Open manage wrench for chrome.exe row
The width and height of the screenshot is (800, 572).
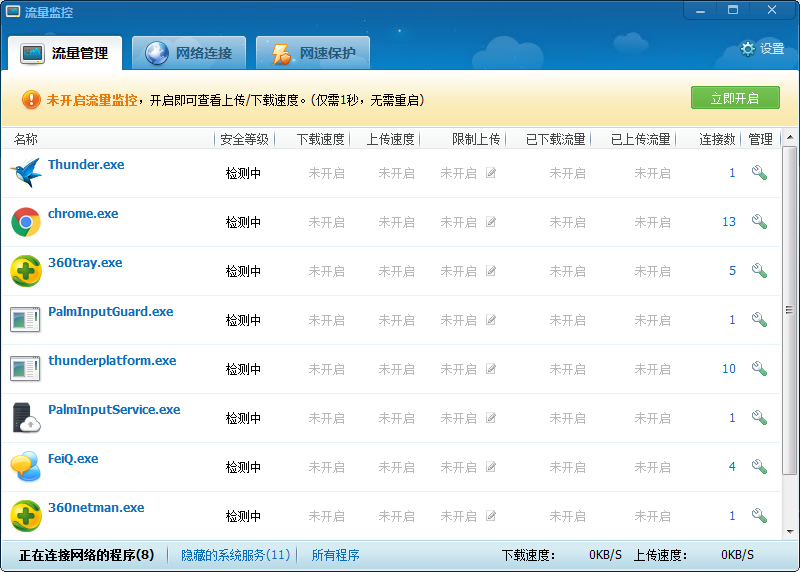tap(759, 222)
